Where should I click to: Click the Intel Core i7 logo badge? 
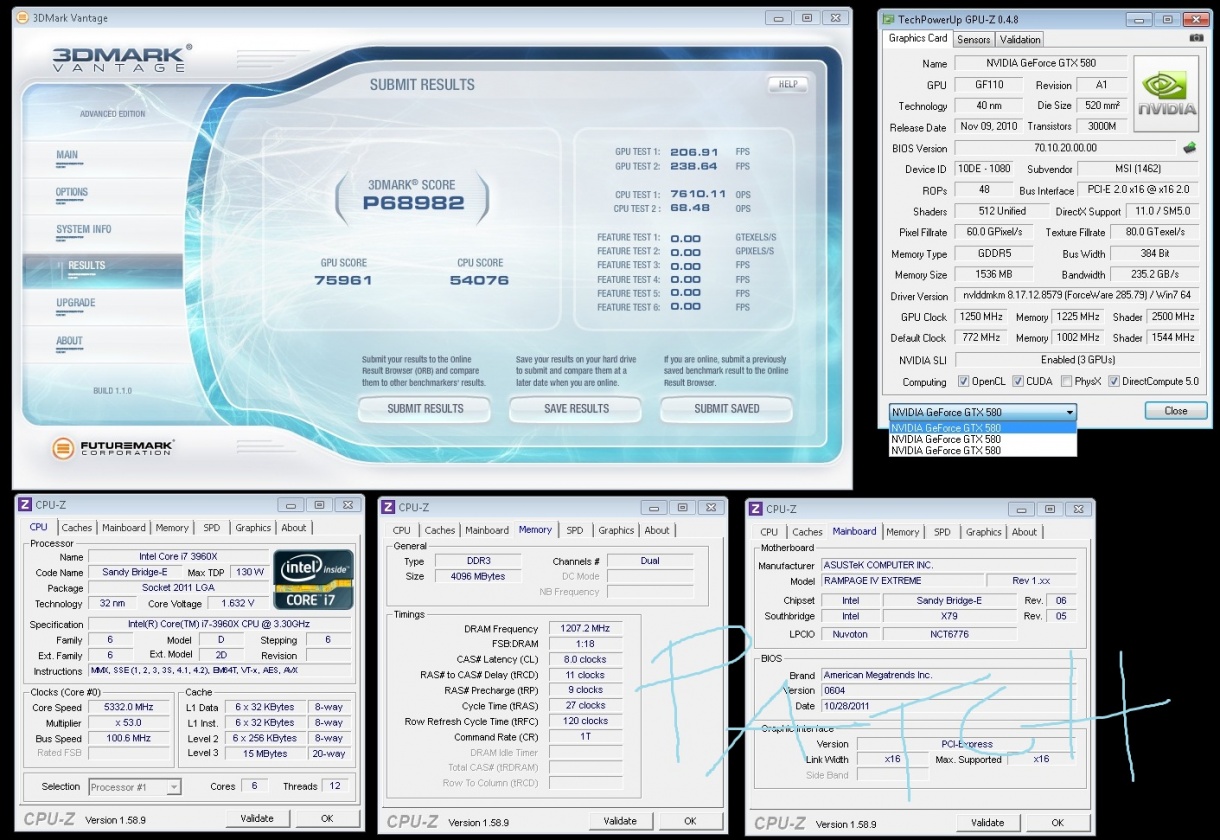(313, 579)
